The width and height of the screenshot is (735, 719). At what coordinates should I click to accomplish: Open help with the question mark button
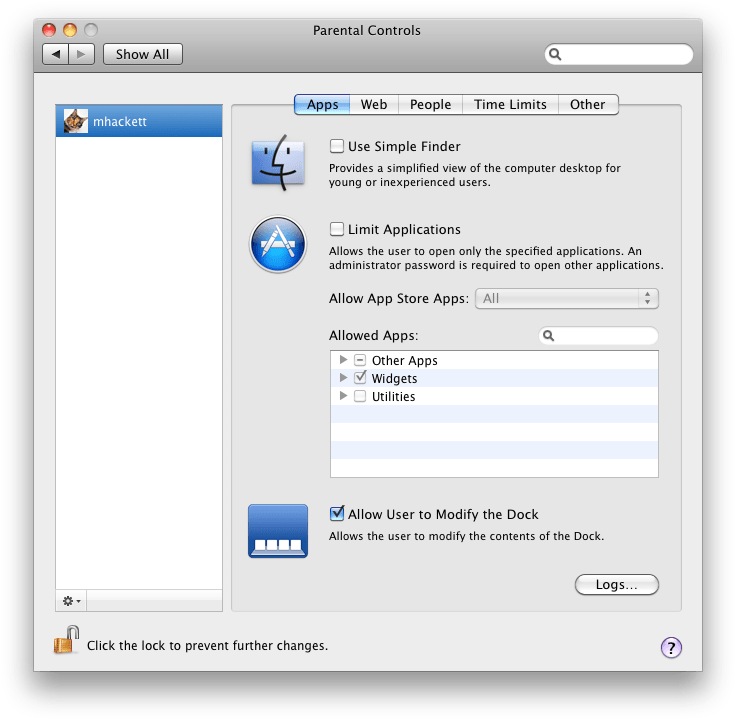671,647
